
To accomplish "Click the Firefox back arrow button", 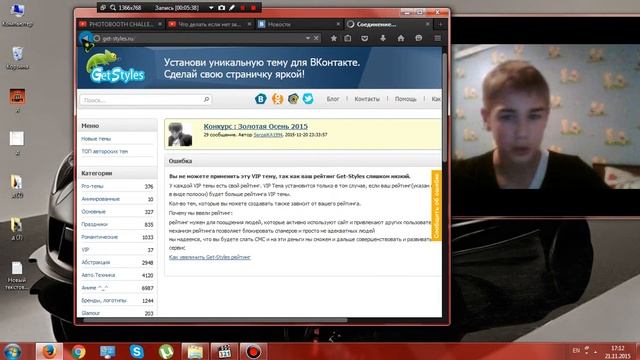I will (86, 38).
